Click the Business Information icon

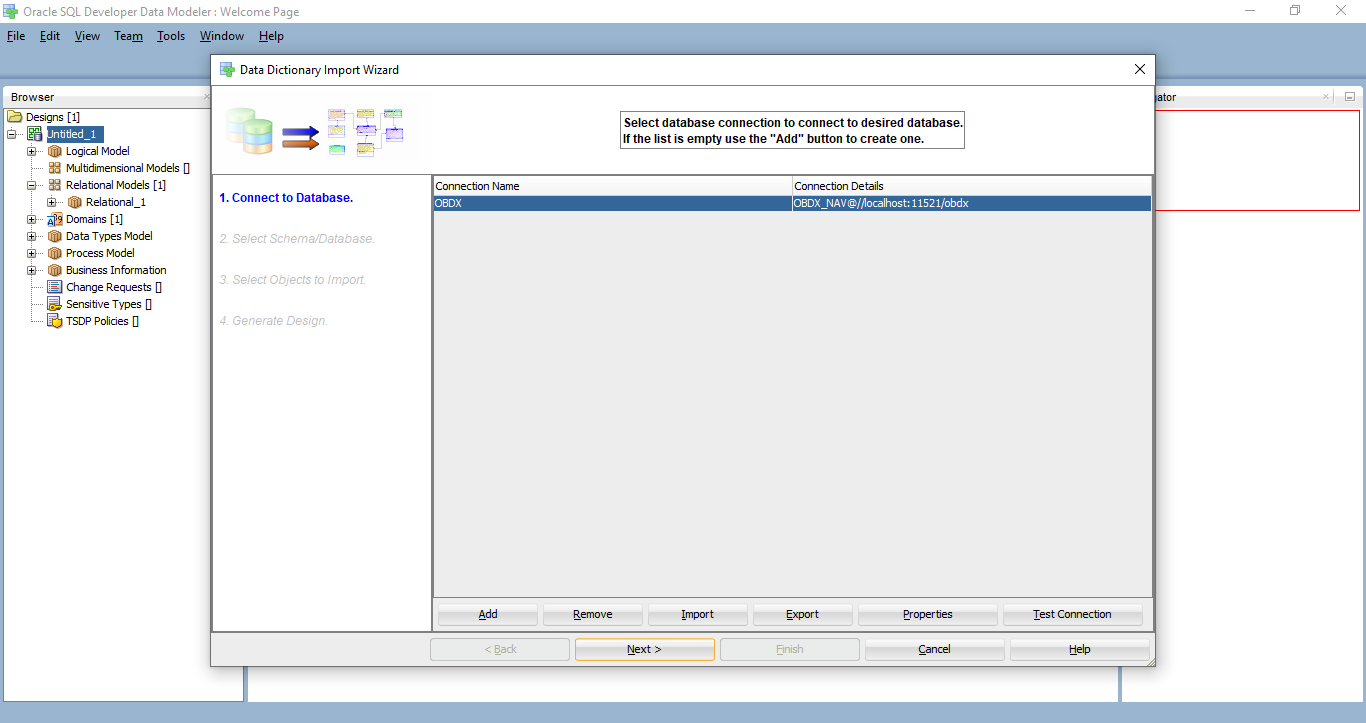point(55,270)
